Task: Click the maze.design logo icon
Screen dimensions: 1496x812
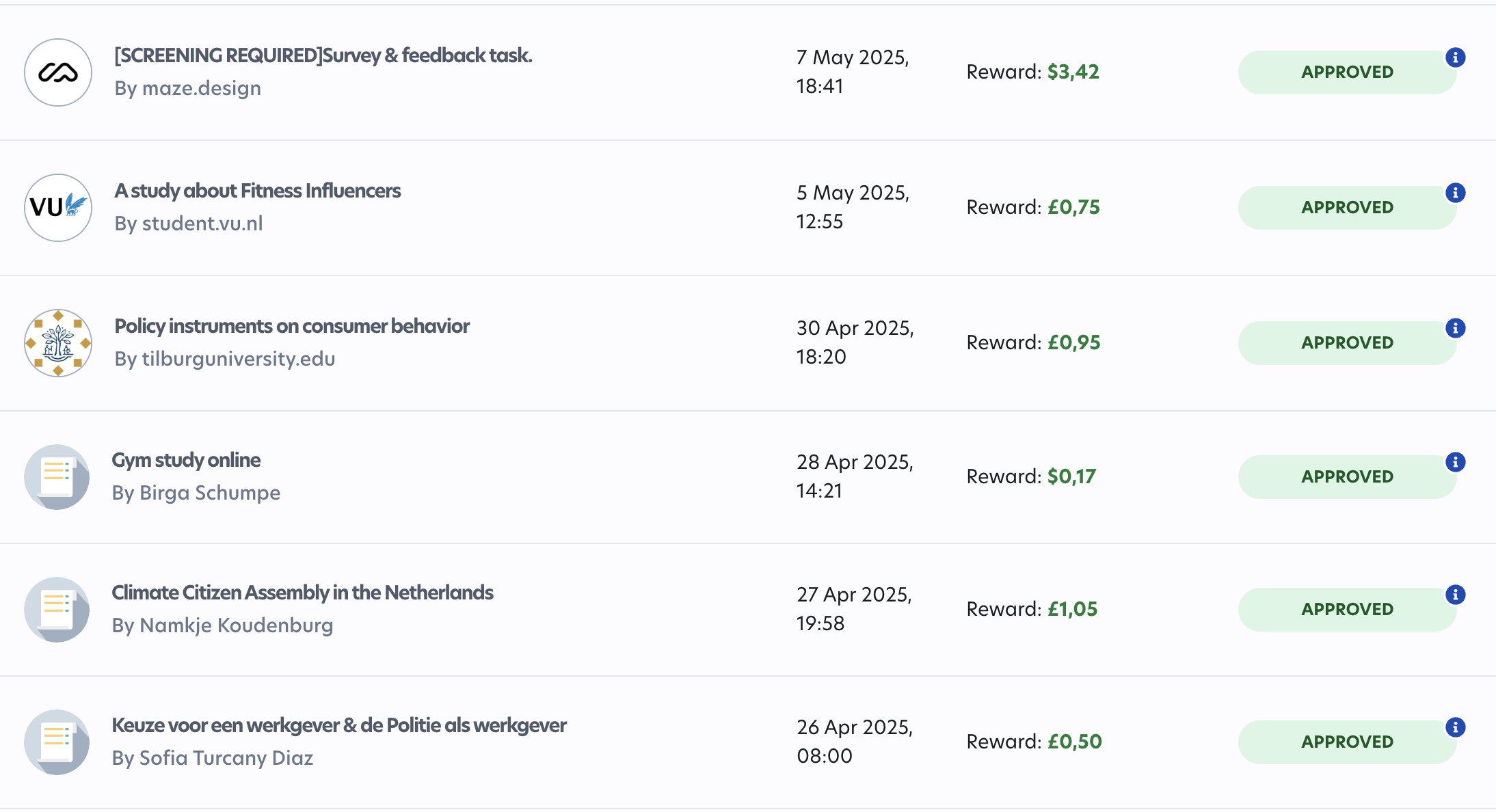Action: [x=58, y=72]
